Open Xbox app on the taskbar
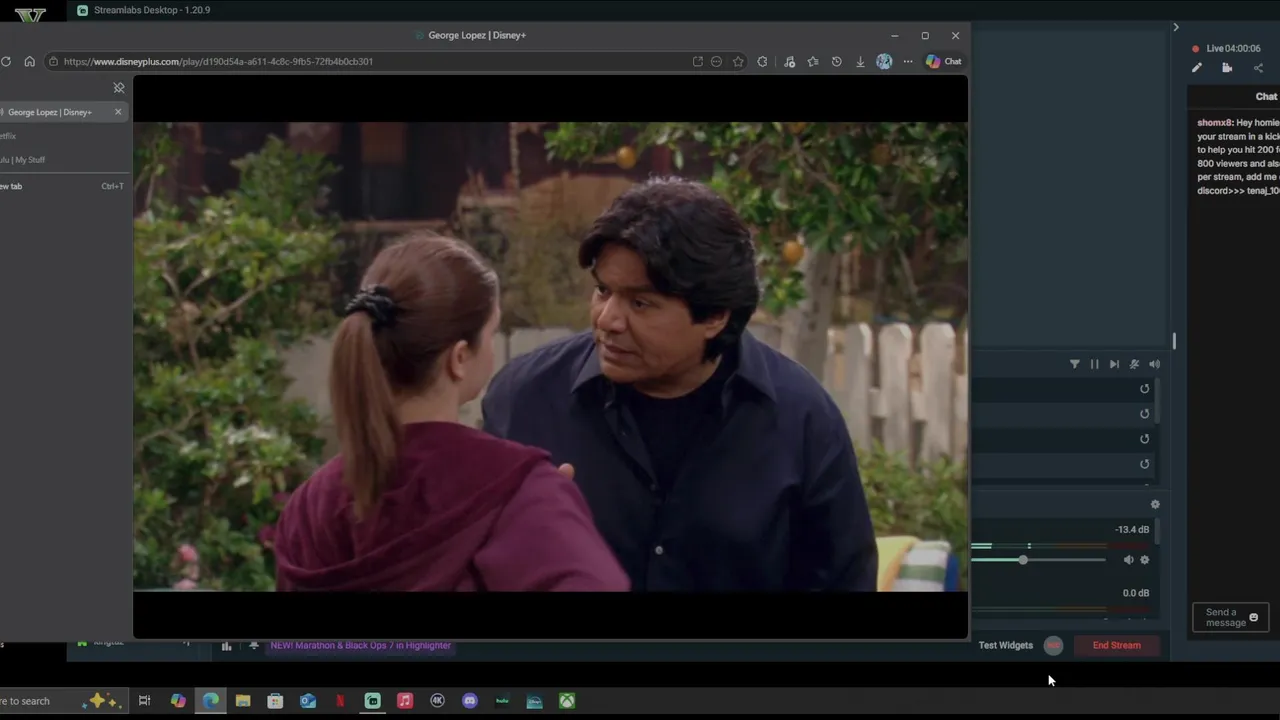The height and width of the screenshot is (720, 1280). pyautogui.click(x=567, y=701)
